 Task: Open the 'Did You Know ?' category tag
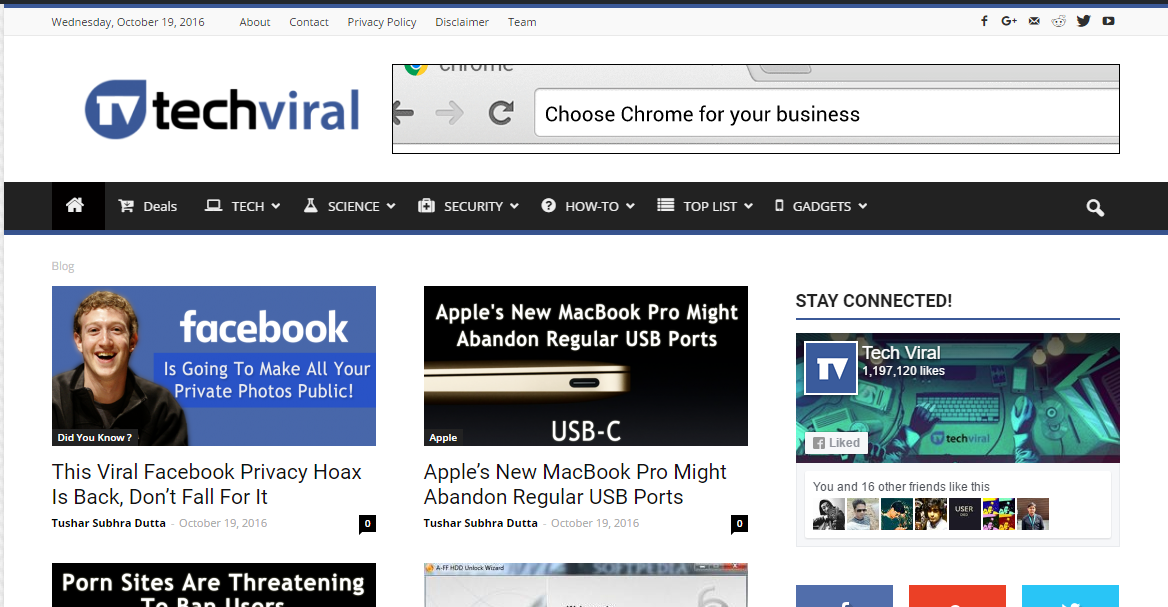click(x=95, y=437)
